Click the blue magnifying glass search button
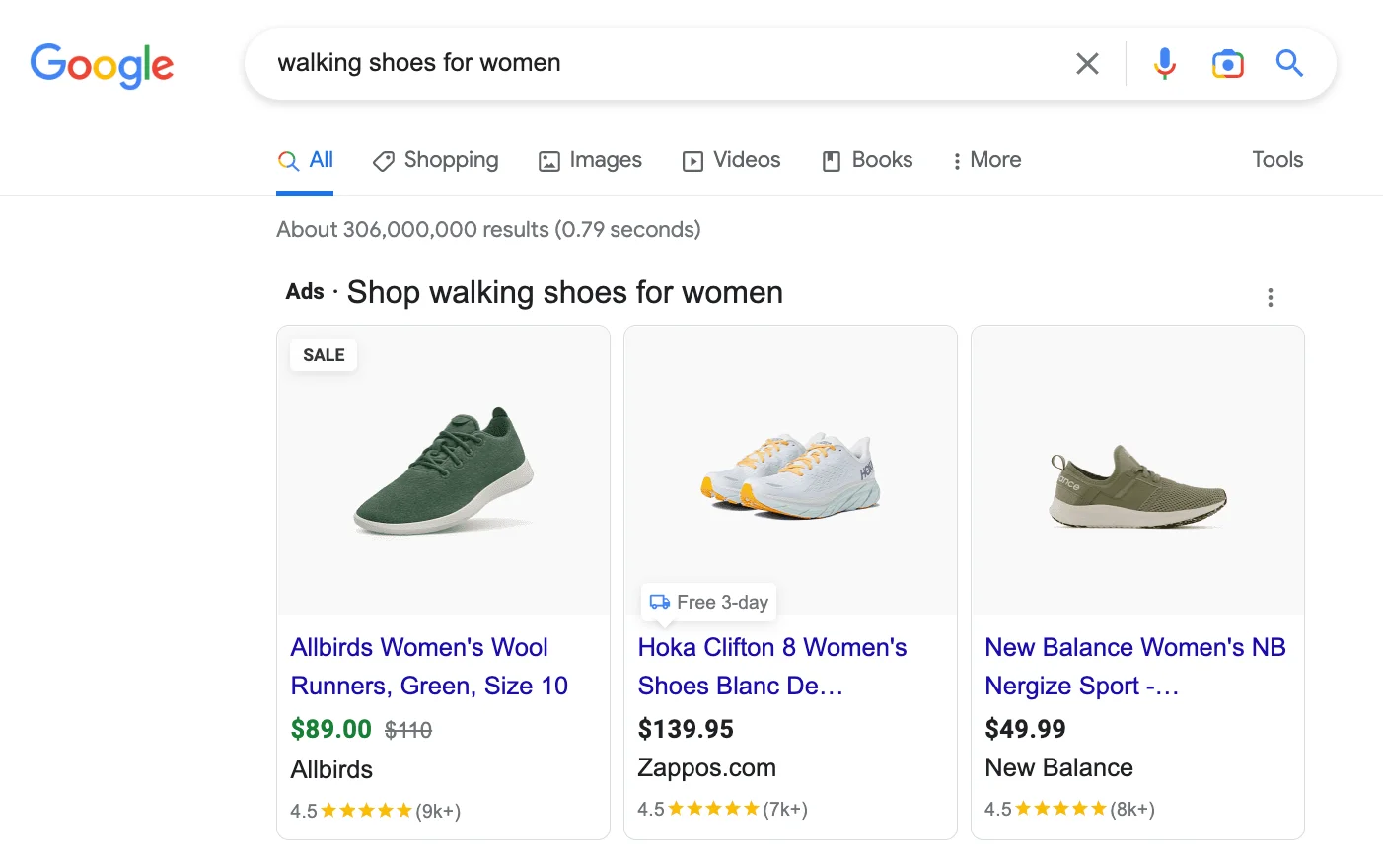 coord(1289,64)
